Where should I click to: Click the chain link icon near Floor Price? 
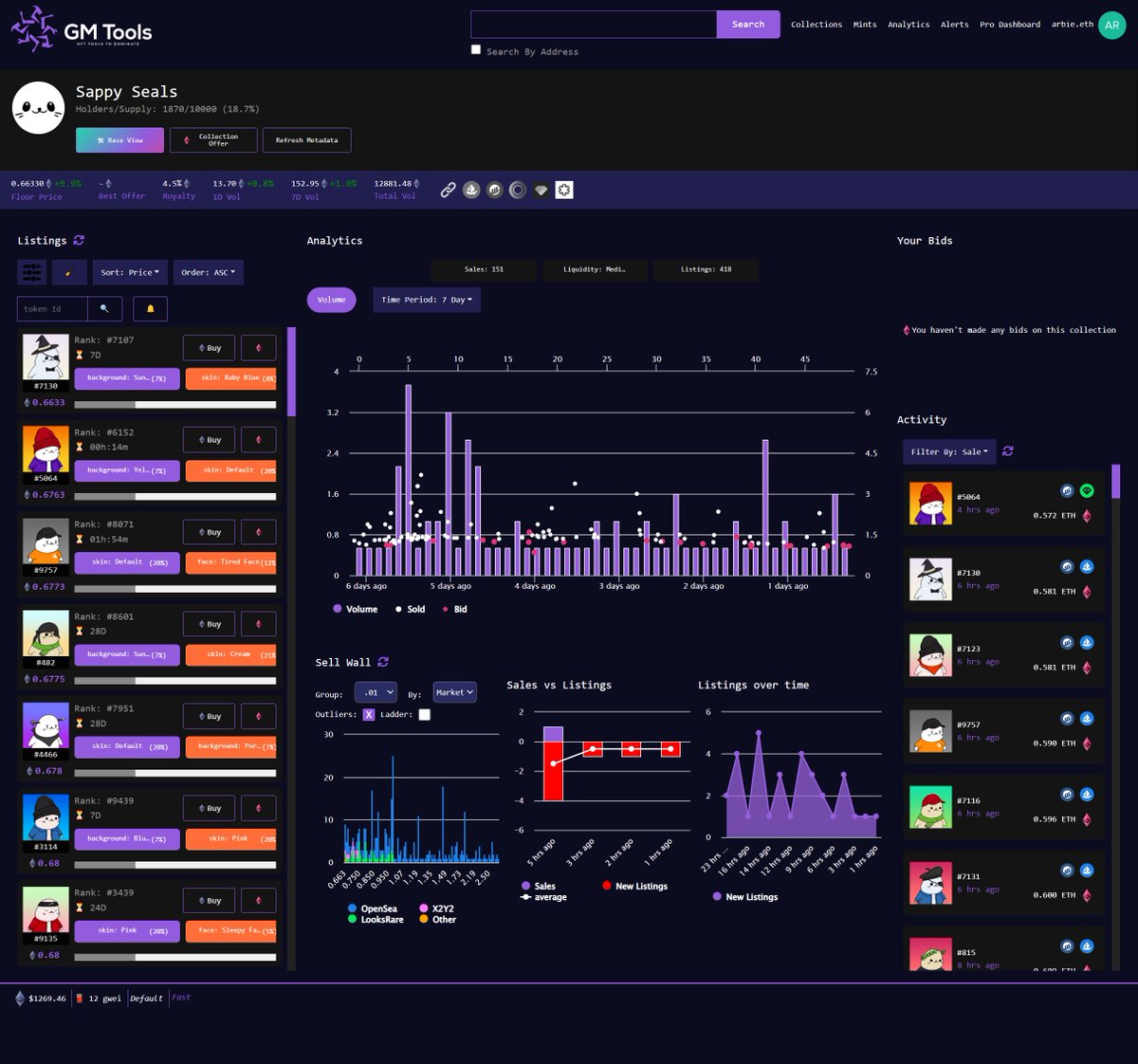[449, 190]
